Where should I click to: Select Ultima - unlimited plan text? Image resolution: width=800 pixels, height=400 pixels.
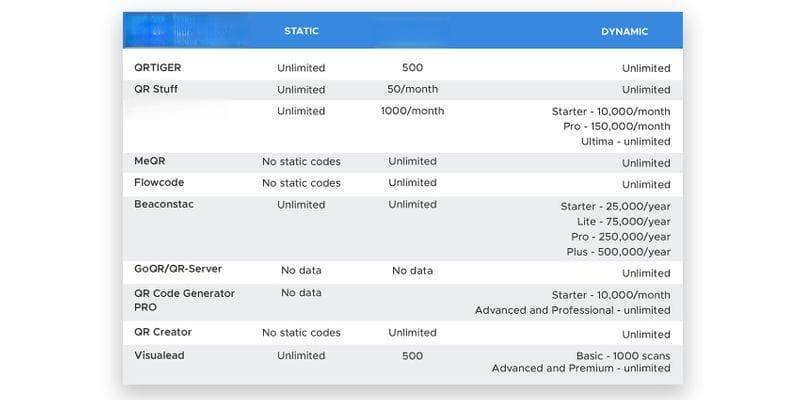click(x=626, y=141)
